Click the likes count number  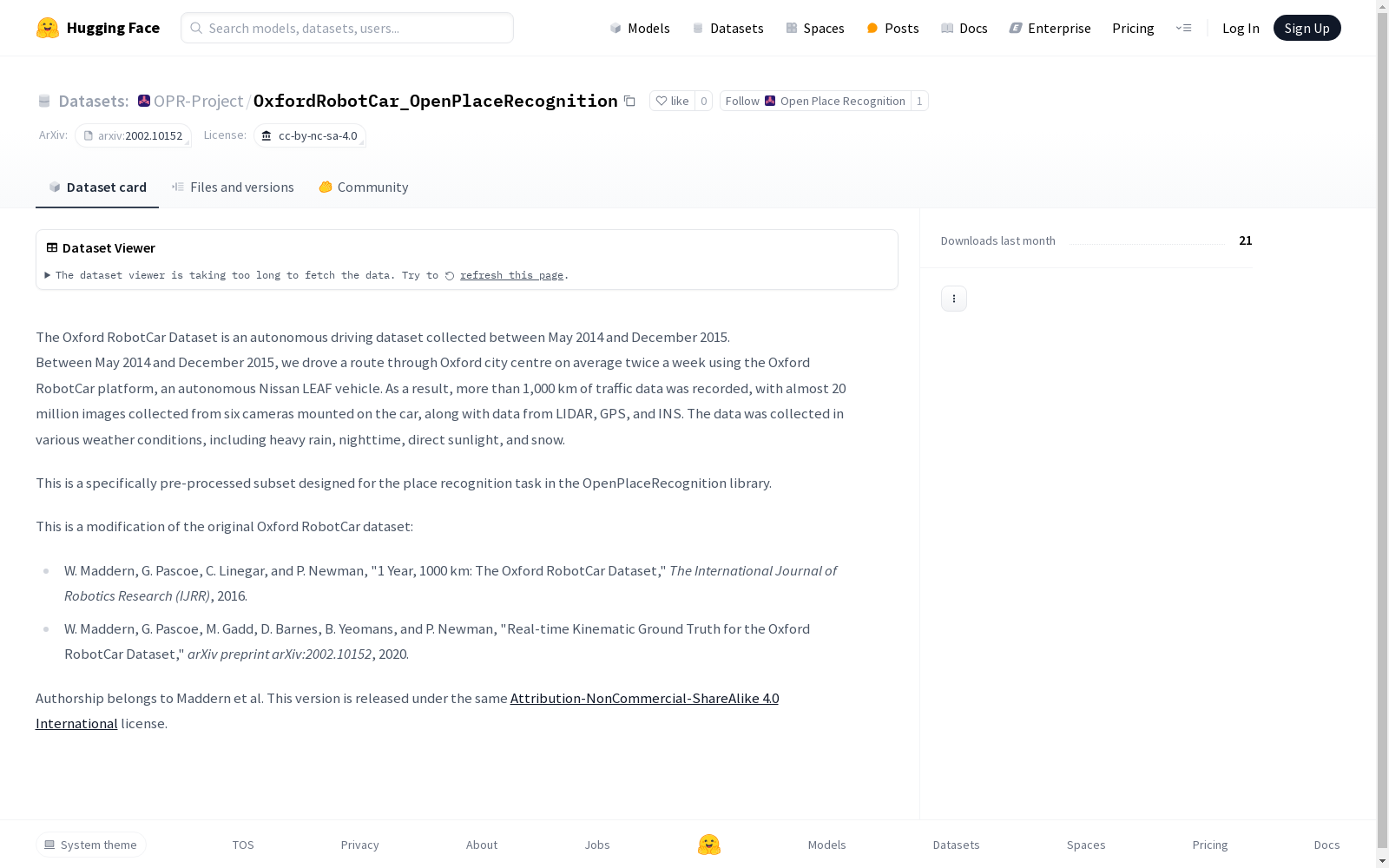tap(704, 101)
